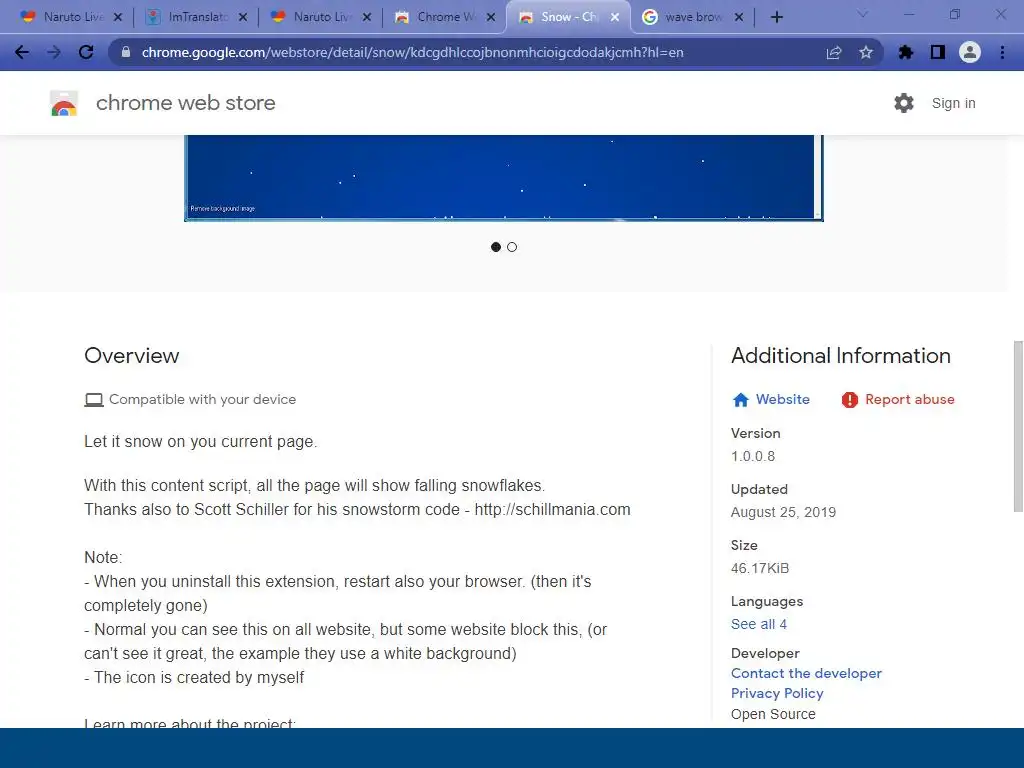Close the wave browser Google tab
This screenshot has width=1024, height=768.
point(739,17)
